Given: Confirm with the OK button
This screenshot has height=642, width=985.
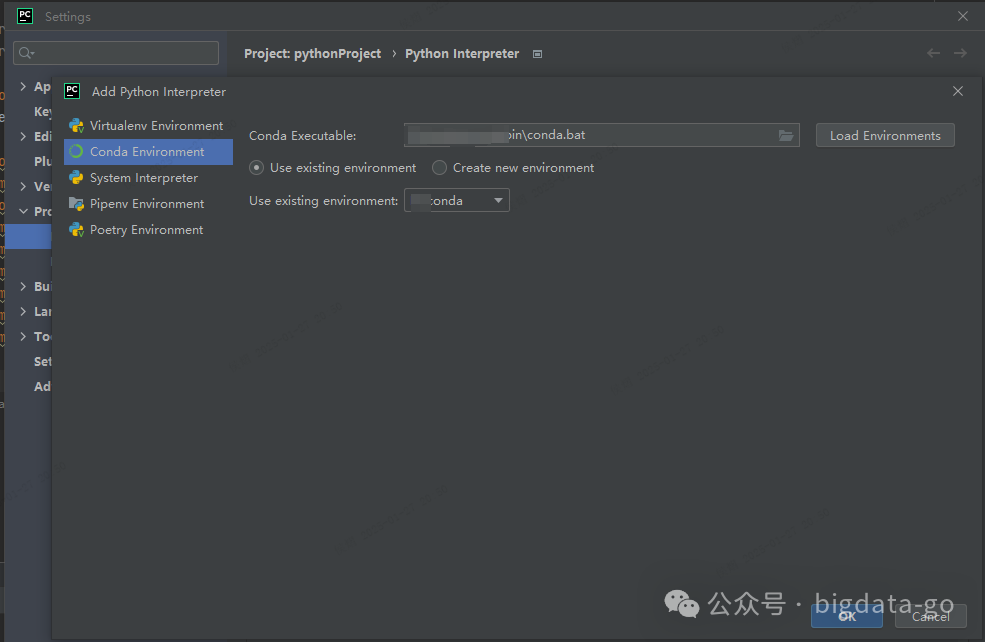Looking at the screenshot, I should [x=847, y=616].
